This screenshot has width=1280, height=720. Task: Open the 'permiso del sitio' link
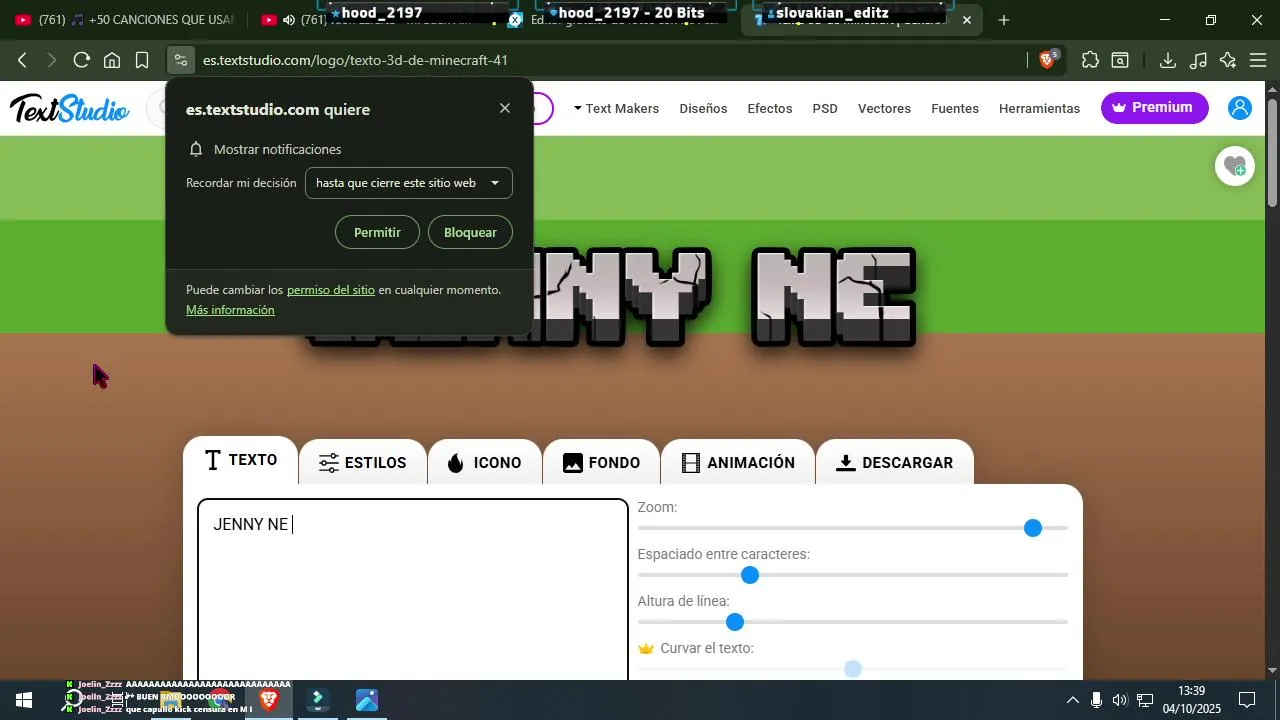tap(331, 290)
